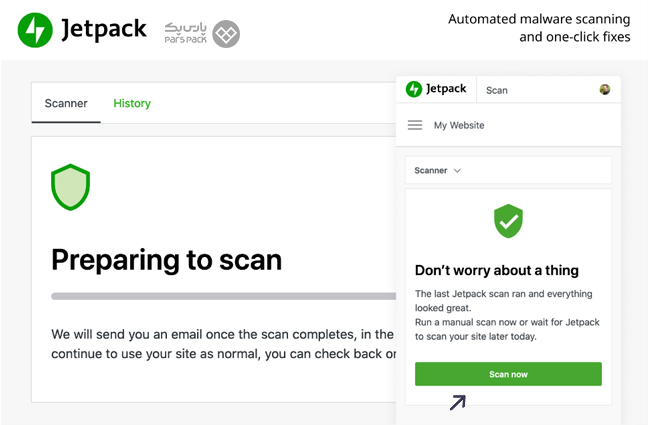This screenshot has width=648, height=425.
Task: Click the small Jetpack logo in side panel
Action: (414, 89)
